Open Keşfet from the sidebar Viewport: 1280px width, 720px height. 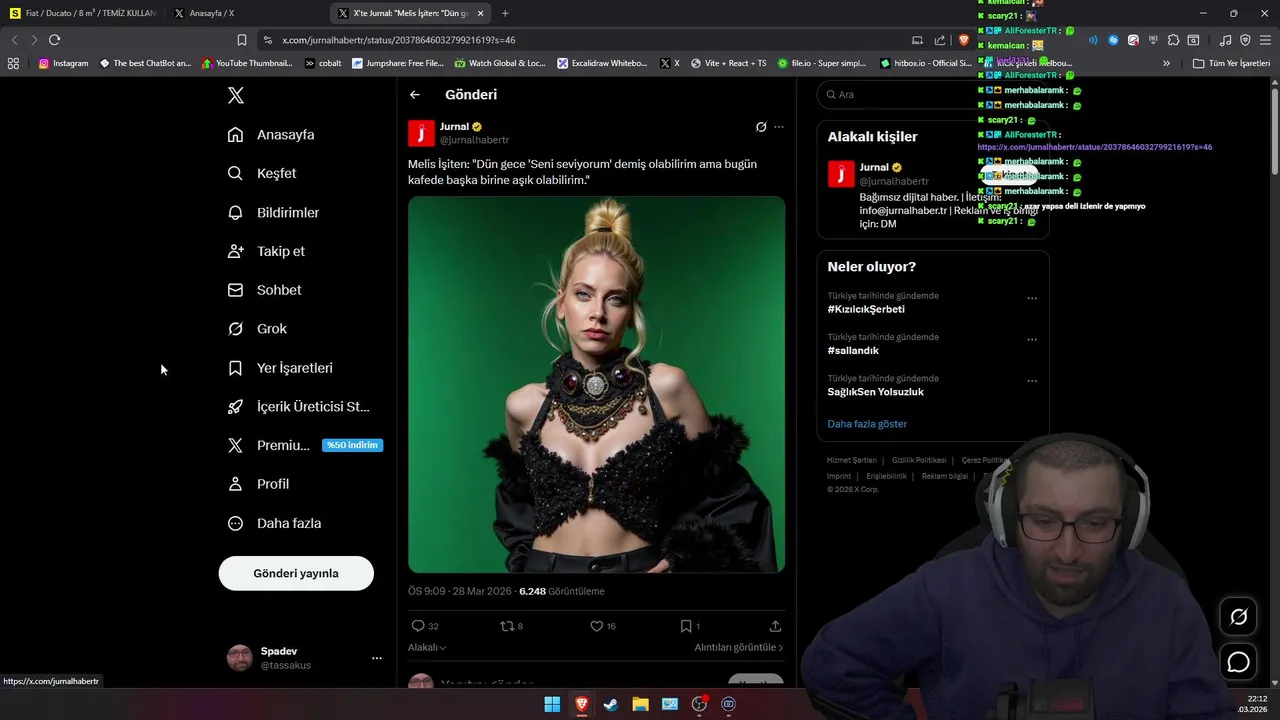tap(262, 173)
